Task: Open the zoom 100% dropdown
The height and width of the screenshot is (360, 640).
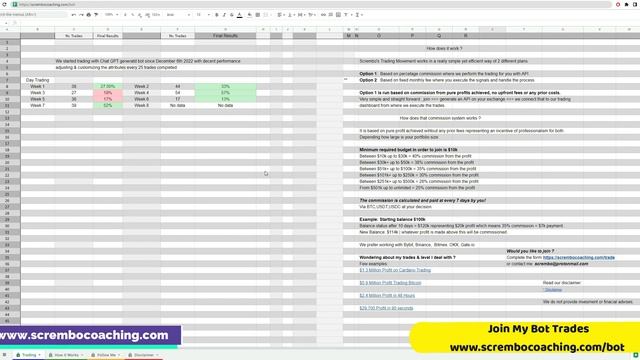Action: 111,15
